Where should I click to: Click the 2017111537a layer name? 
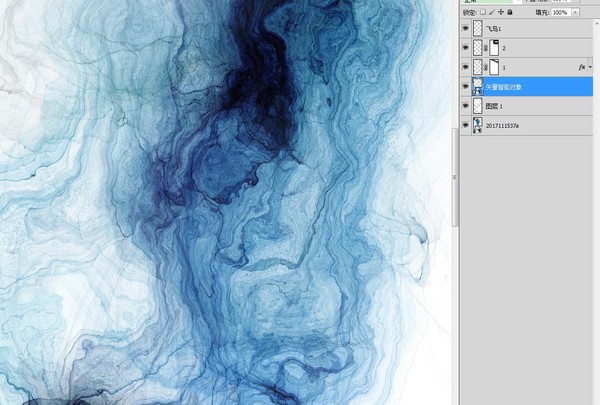tap(502, 126)
